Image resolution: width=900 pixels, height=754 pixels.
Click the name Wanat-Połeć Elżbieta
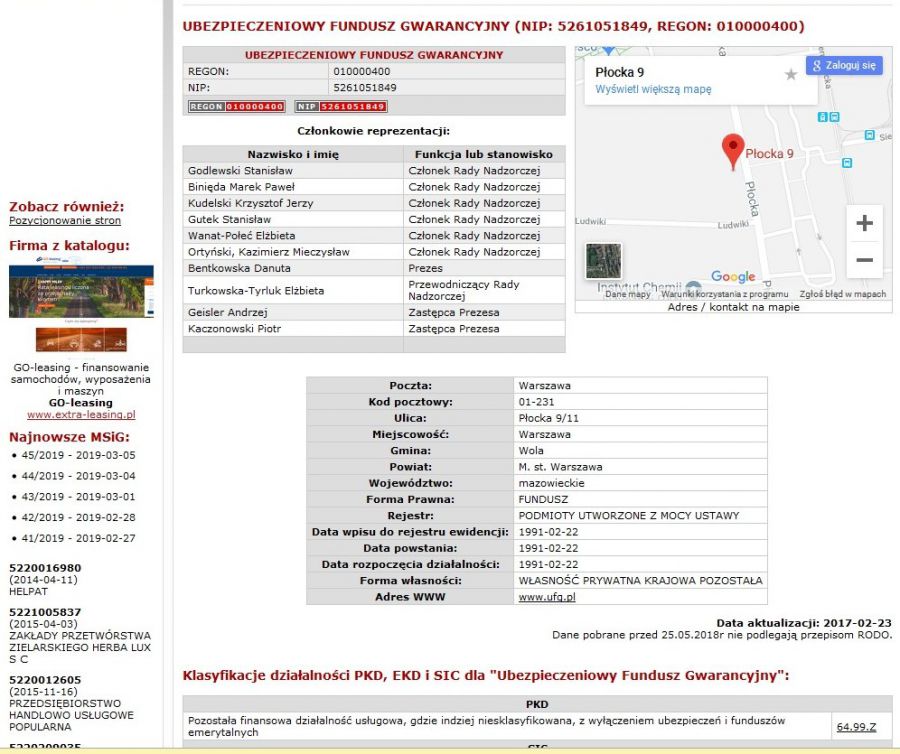[241, 235]
